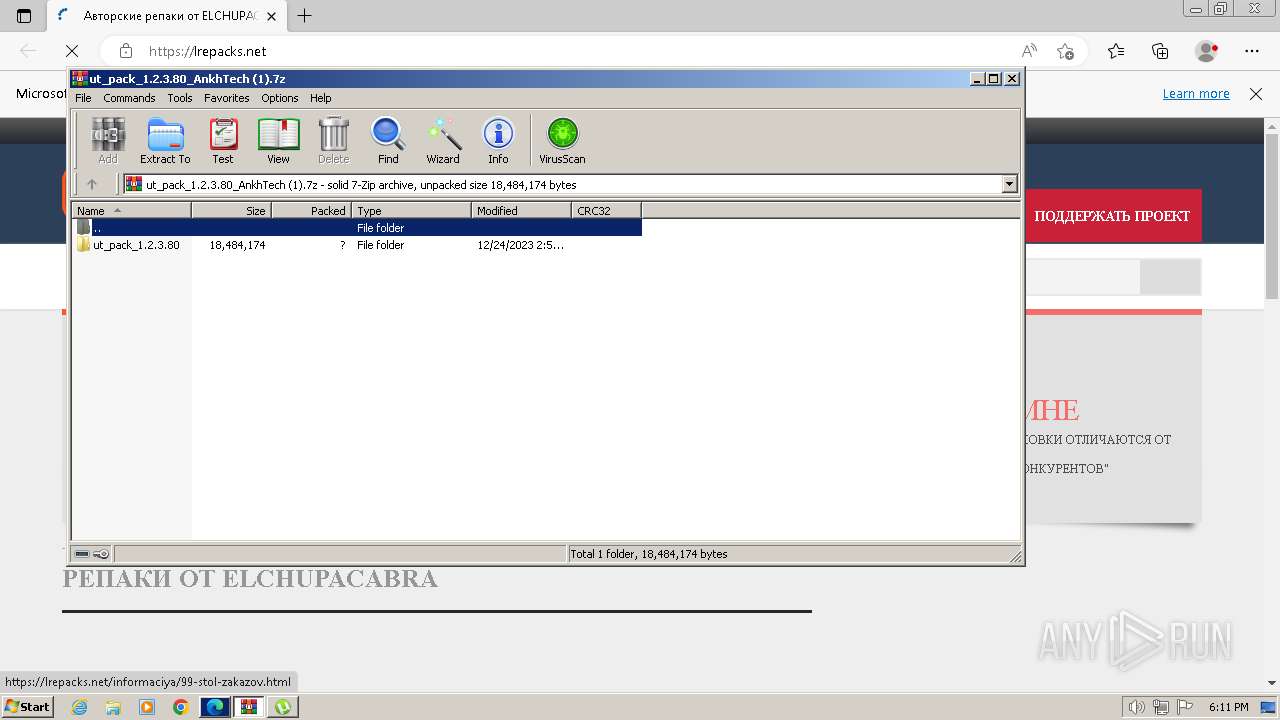Screen dimensions: 1280x720
Task: Open the View tool in WinRAR
Action: point(278,140)
